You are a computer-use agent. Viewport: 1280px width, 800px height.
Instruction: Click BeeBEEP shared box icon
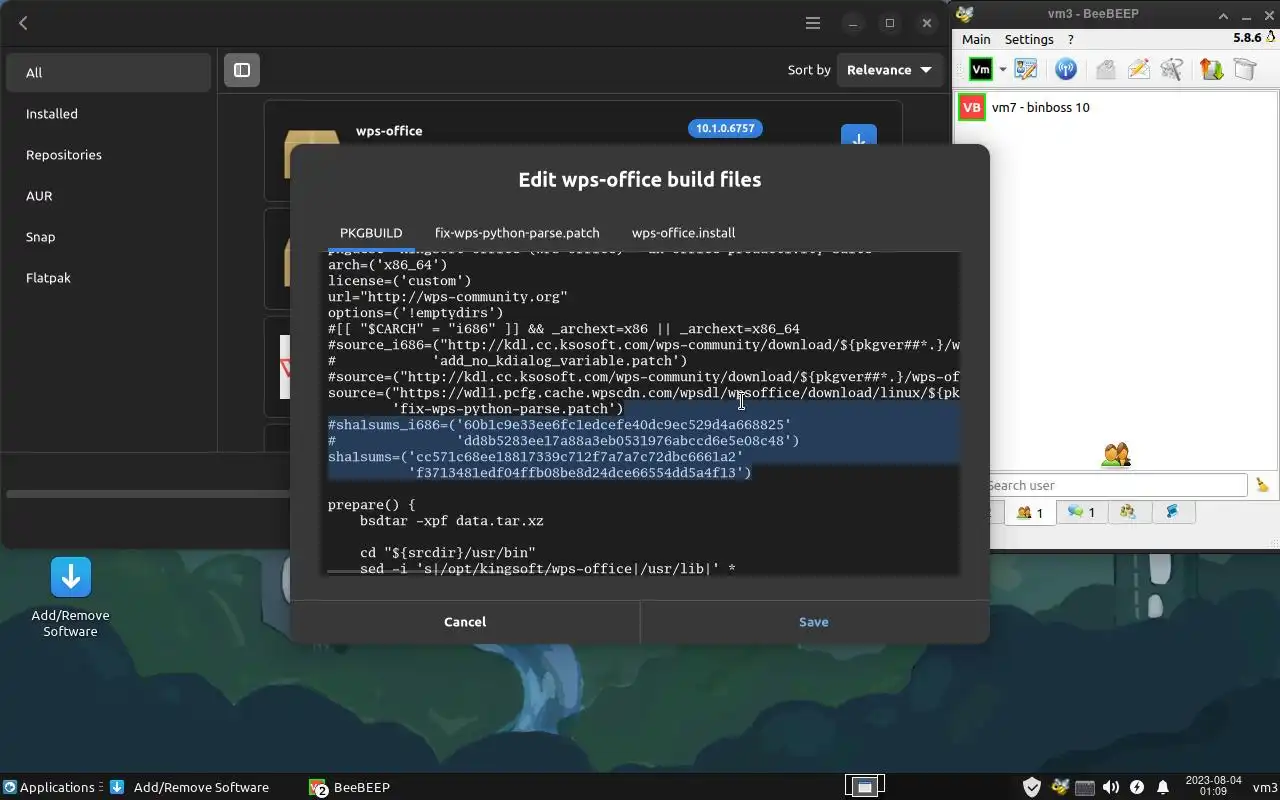pos(1245,69)
